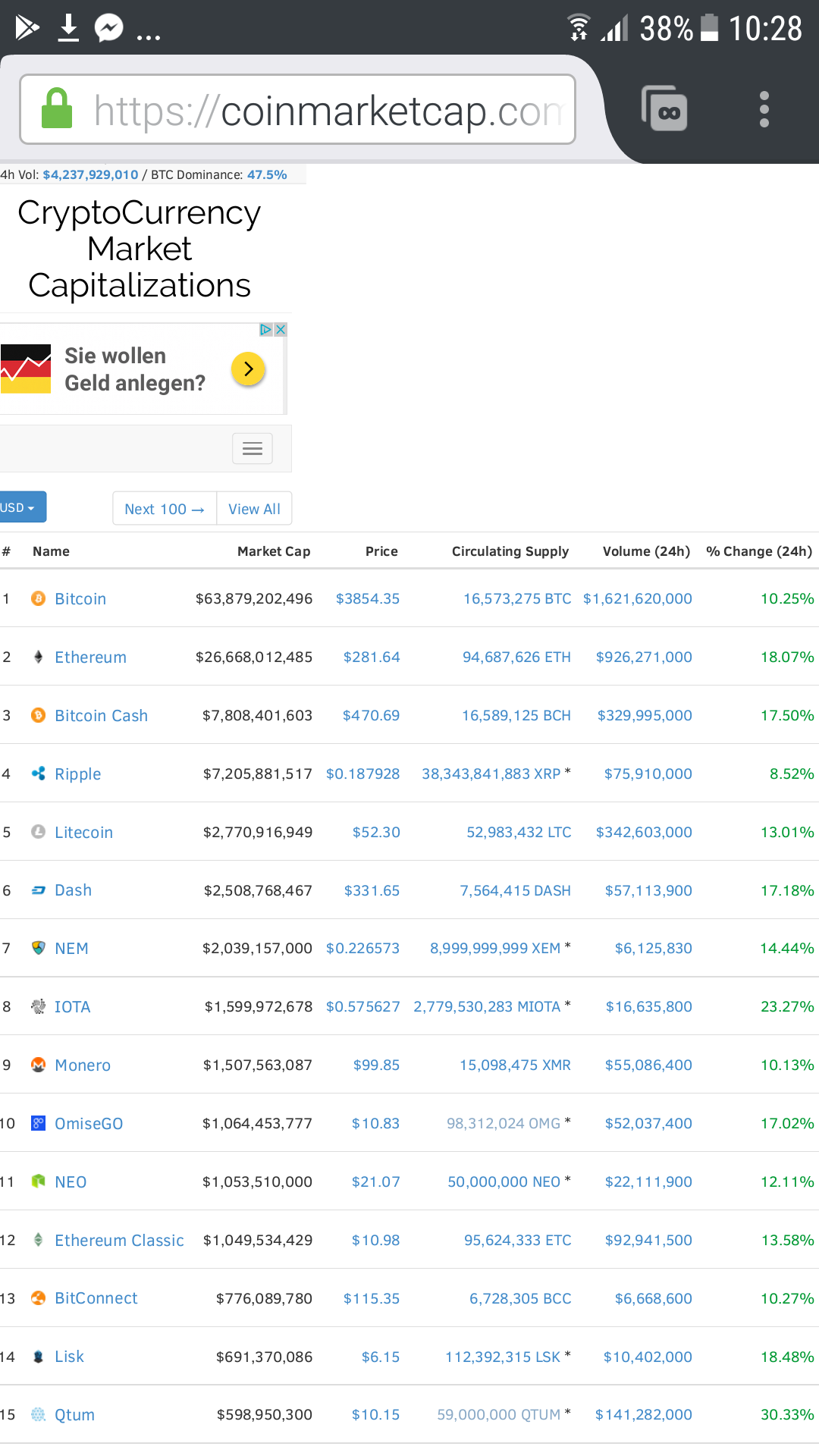Click the NEM coin icon
The height and width of the screenshot is (1456, 819).
click(x=38, y=948)
